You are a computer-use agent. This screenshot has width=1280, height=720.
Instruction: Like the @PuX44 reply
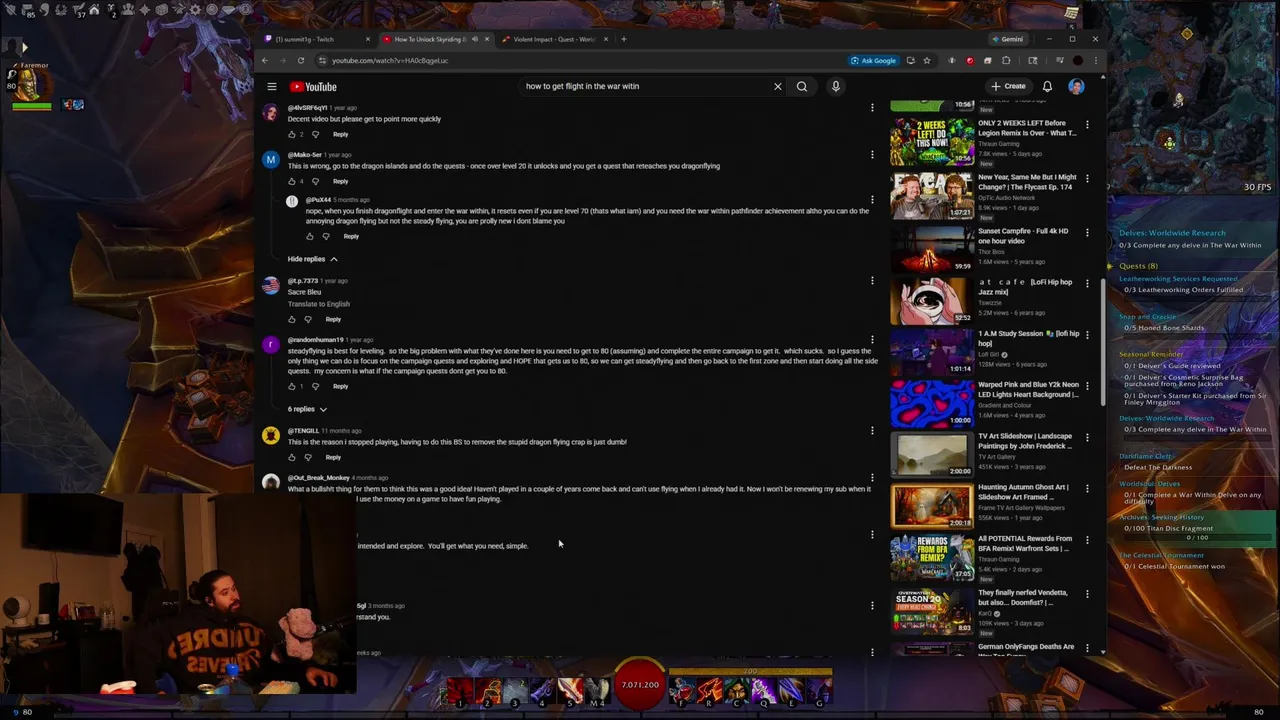tap(309, 236)
